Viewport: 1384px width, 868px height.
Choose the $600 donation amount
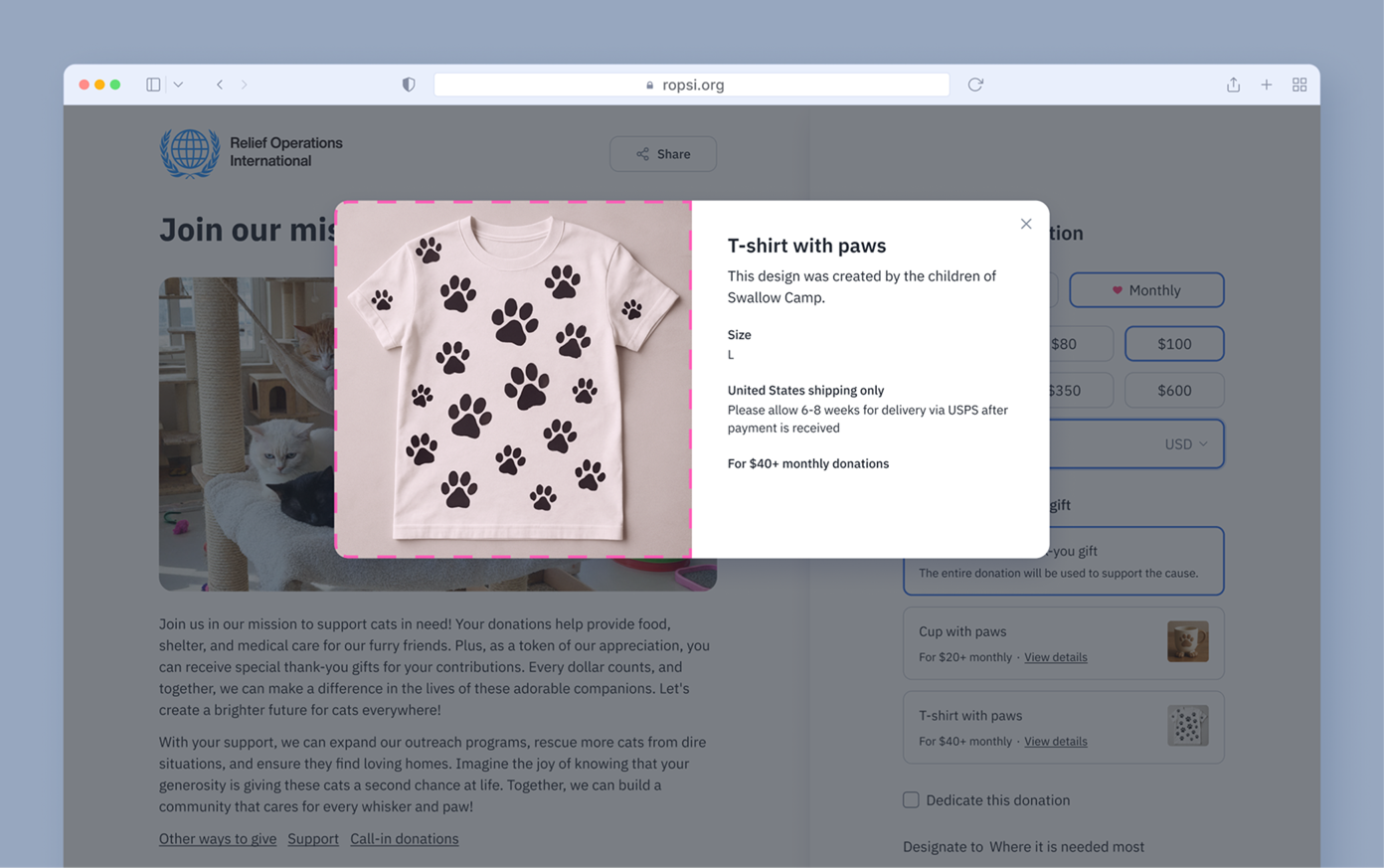point(1174,391)
